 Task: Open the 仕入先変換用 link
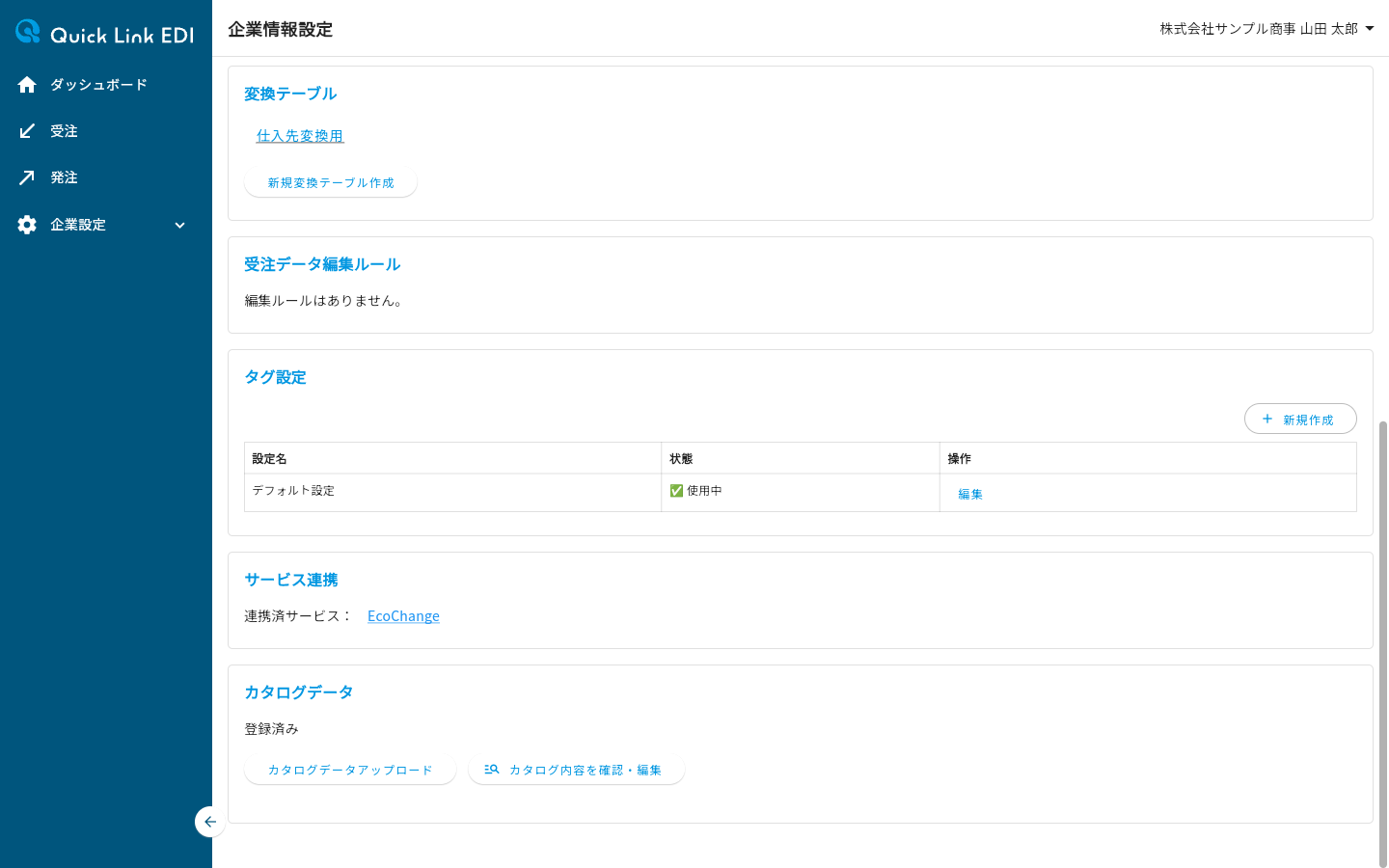tap(300, 136)
